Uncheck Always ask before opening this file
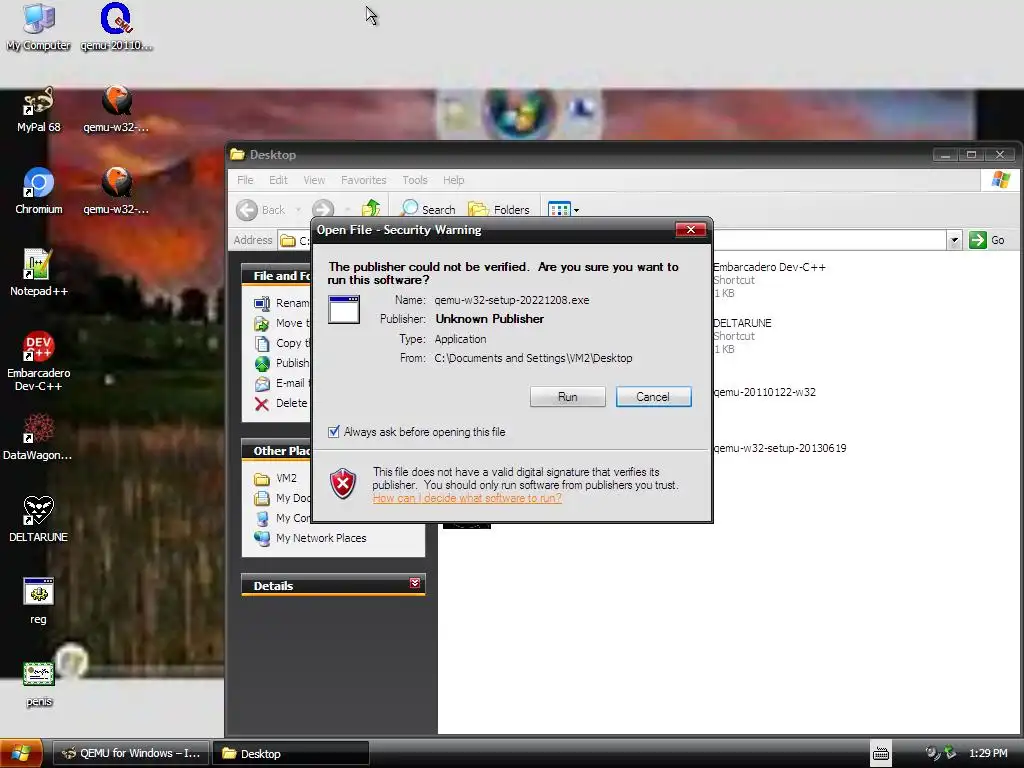Image resolution: width=1024 pixels, height=768 pixels. click(x=334, y=432)
